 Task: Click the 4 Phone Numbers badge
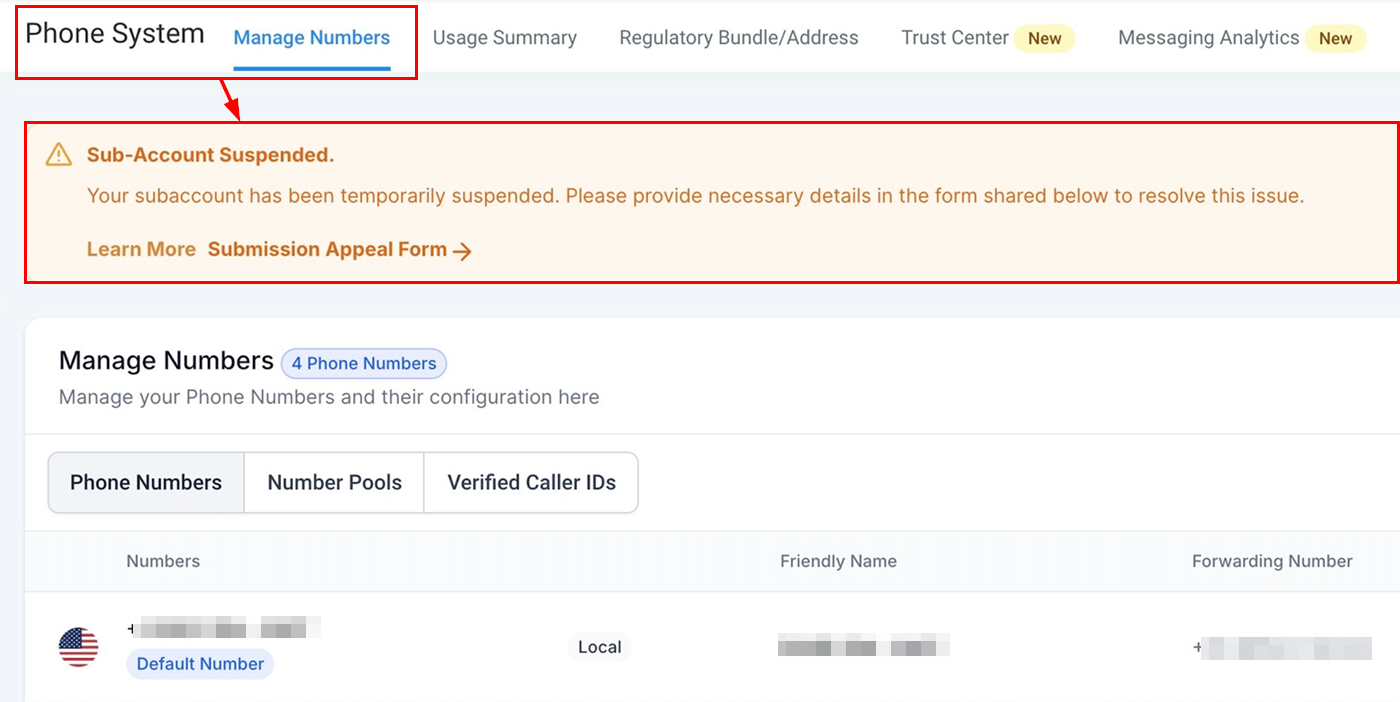[x=364, y=364]
